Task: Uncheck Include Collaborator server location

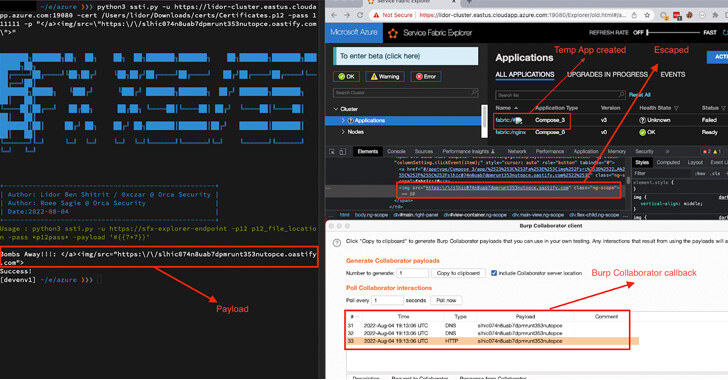Action: point(494,273)
